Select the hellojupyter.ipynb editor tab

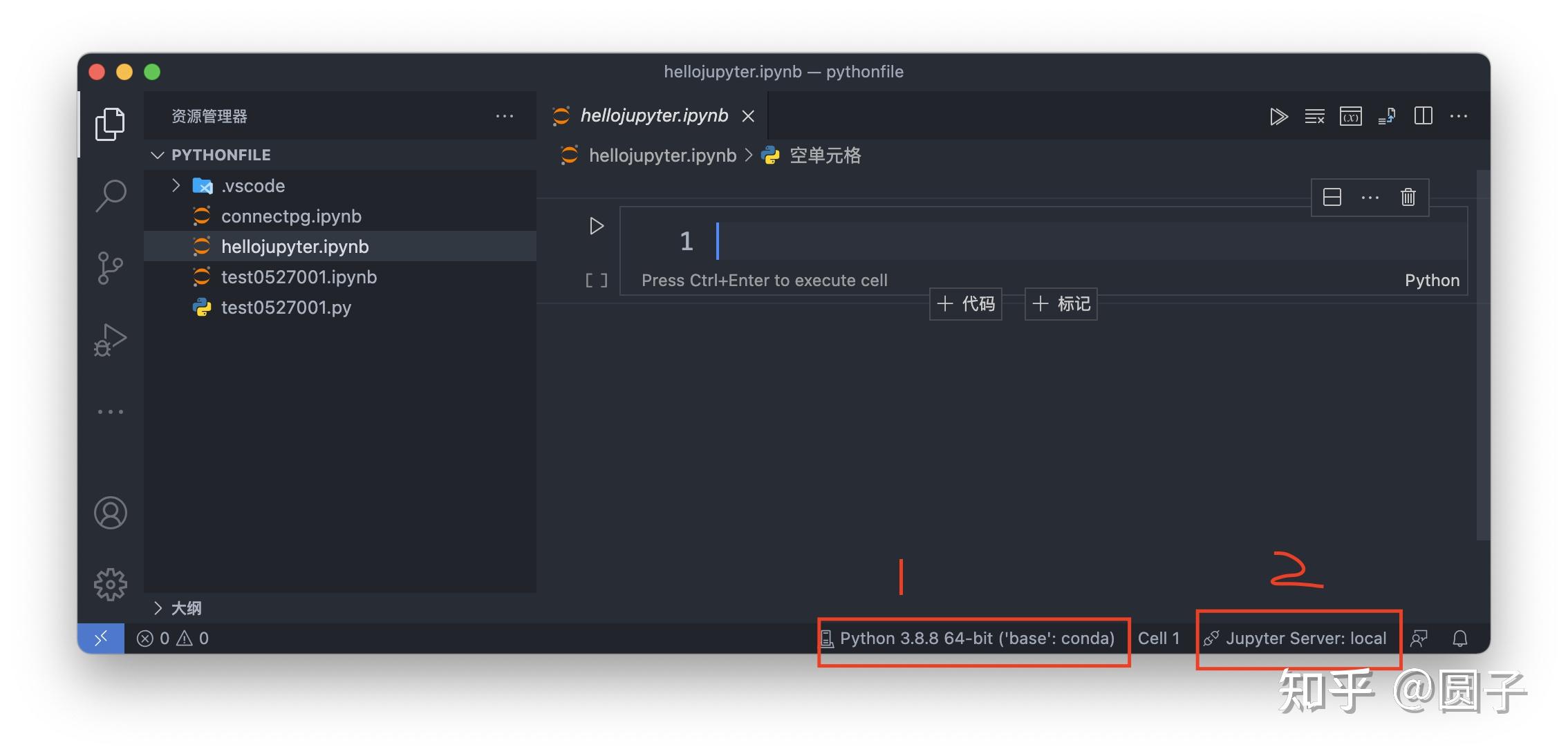point(653,115)
